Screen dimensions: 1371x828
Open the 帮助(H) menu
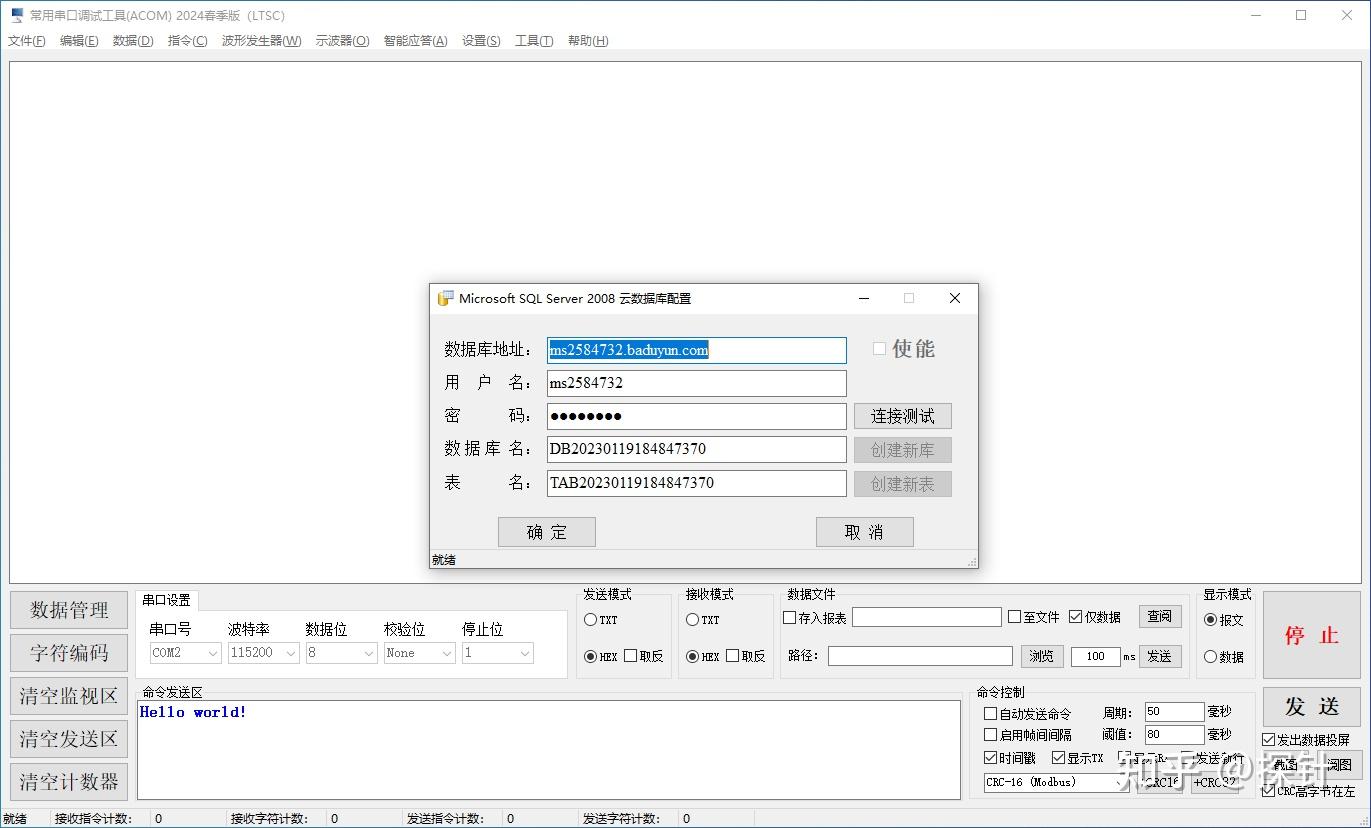[588, 41]
